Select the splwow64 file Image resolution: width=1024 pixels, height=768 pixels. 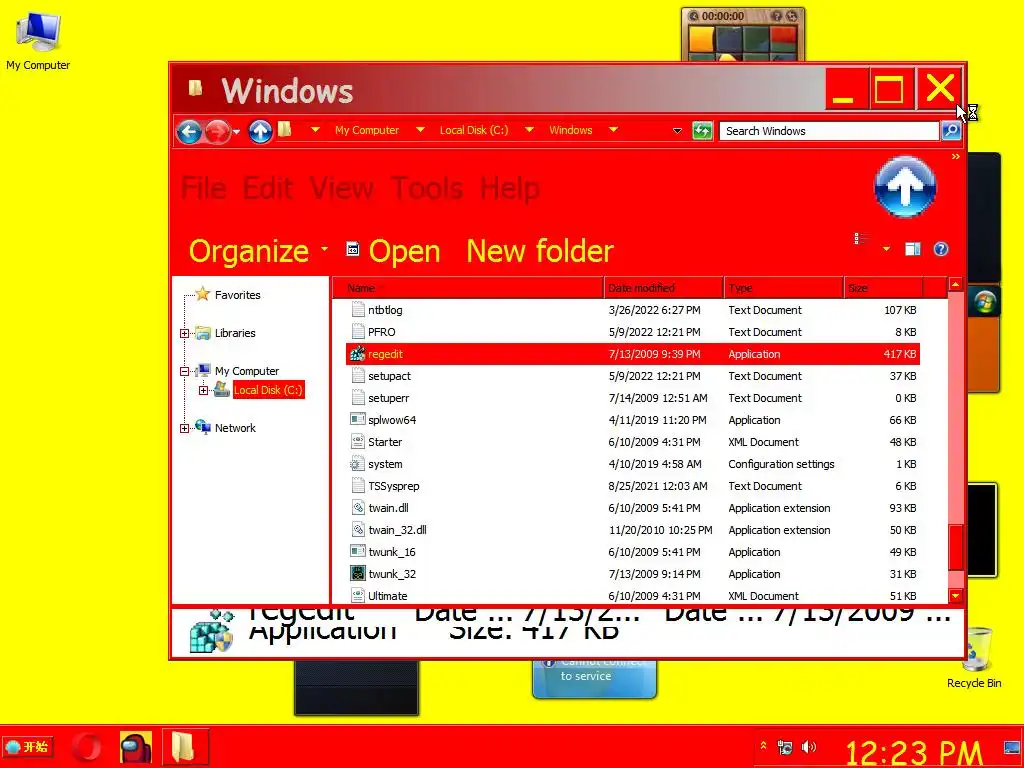click(633, 420)
